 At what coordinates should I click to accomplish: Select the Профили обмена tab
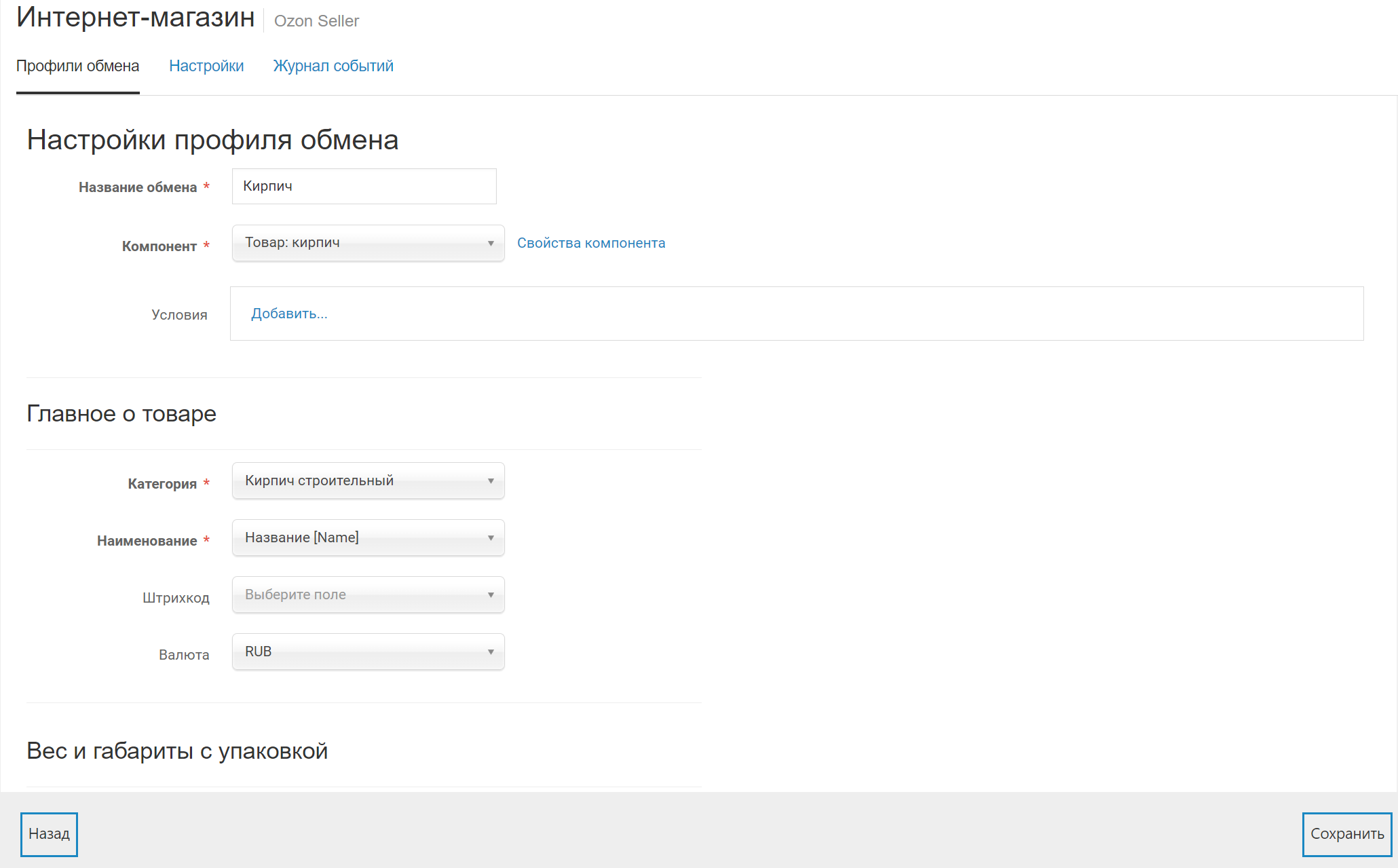point(77,66)
